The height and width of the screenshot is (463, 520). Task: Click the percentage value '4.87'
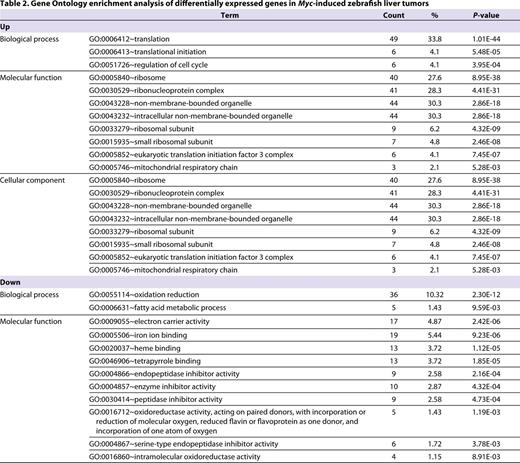tap(435, 322)
